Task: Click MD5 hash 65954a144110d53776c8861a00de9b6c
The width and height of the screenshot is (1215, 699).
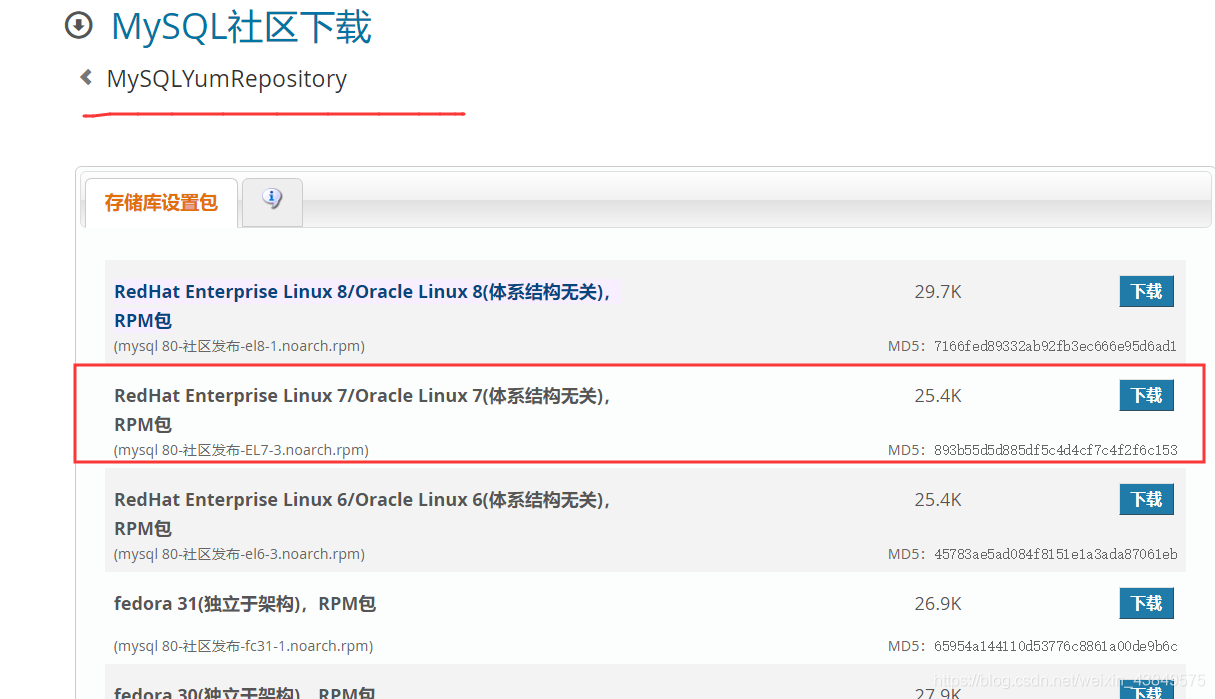Action: point(1055,646)
